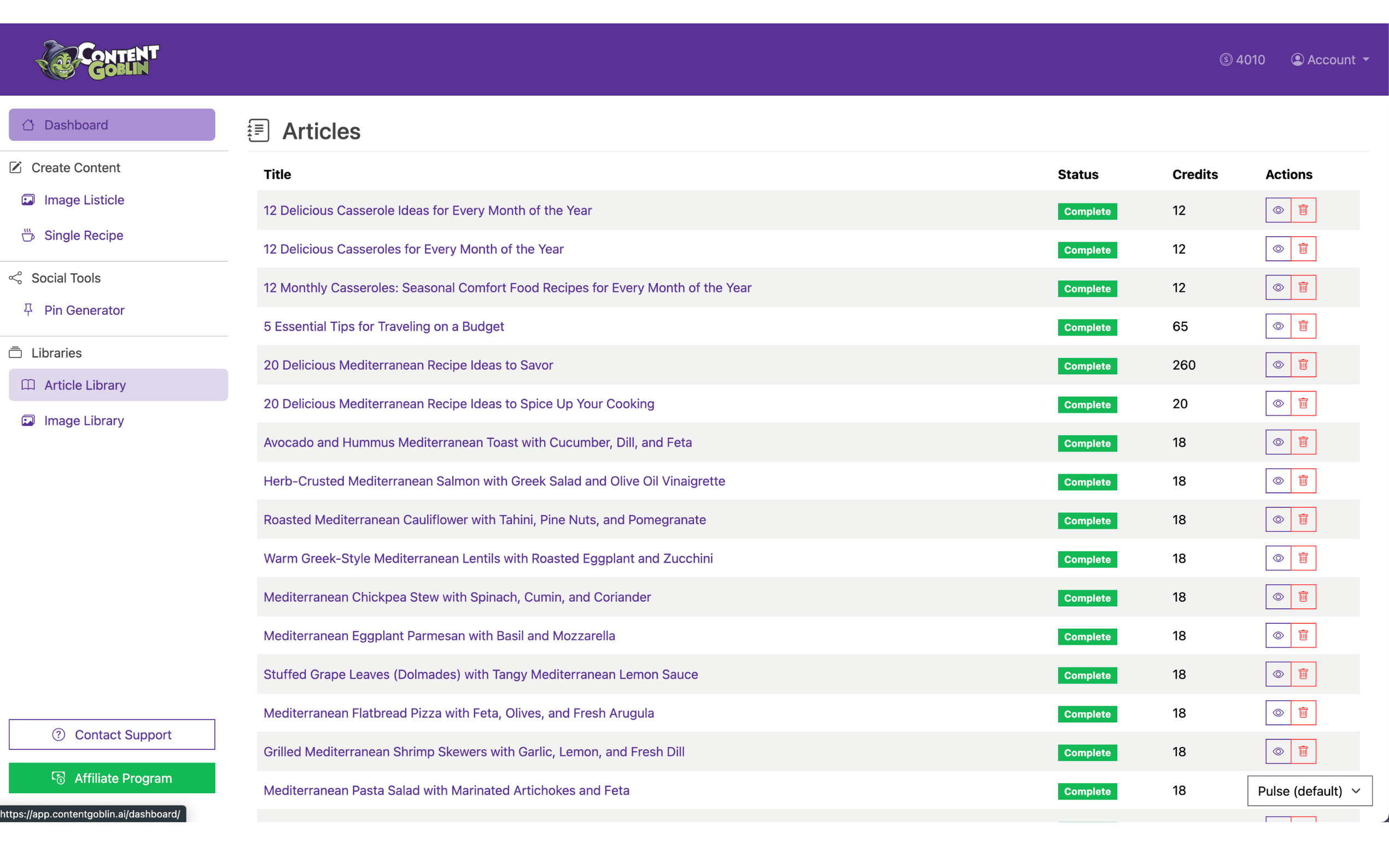Open the Account dropdown menu

click(1330, 60)
